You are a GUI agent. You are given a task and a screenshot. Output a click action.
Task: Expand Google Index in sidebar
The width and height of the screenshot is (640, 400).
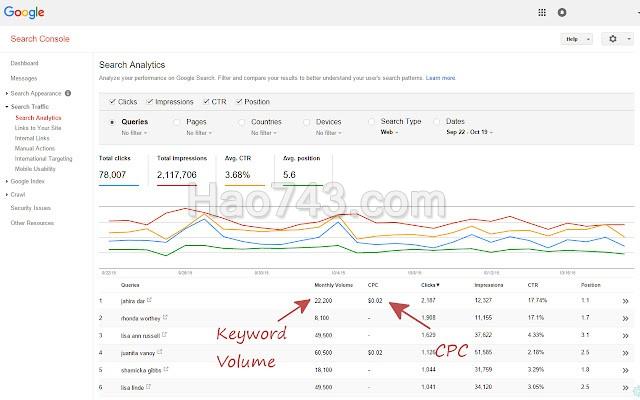[x=7, y=181]
